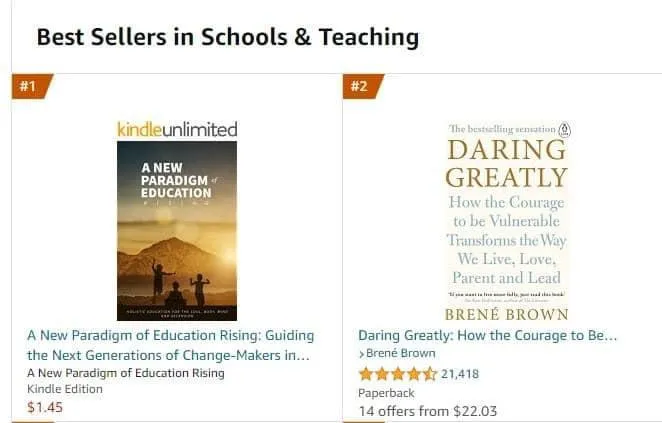The image size is (662, 423).
Task: Click the kindleunlimited logo above first book
Action: (177, 130)
